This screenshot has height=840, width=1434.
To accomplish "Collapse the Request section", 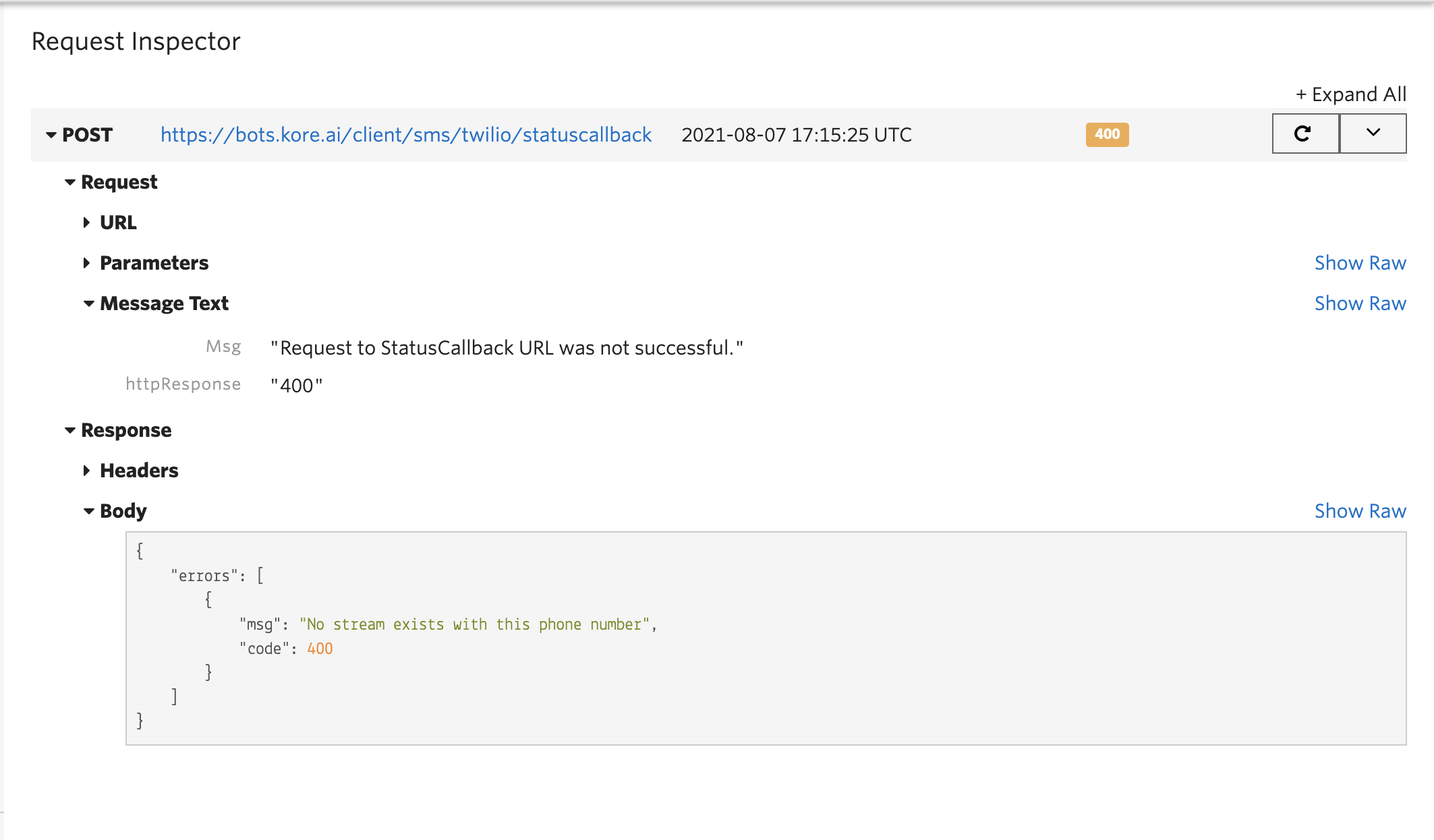I will tap(70, 182).
